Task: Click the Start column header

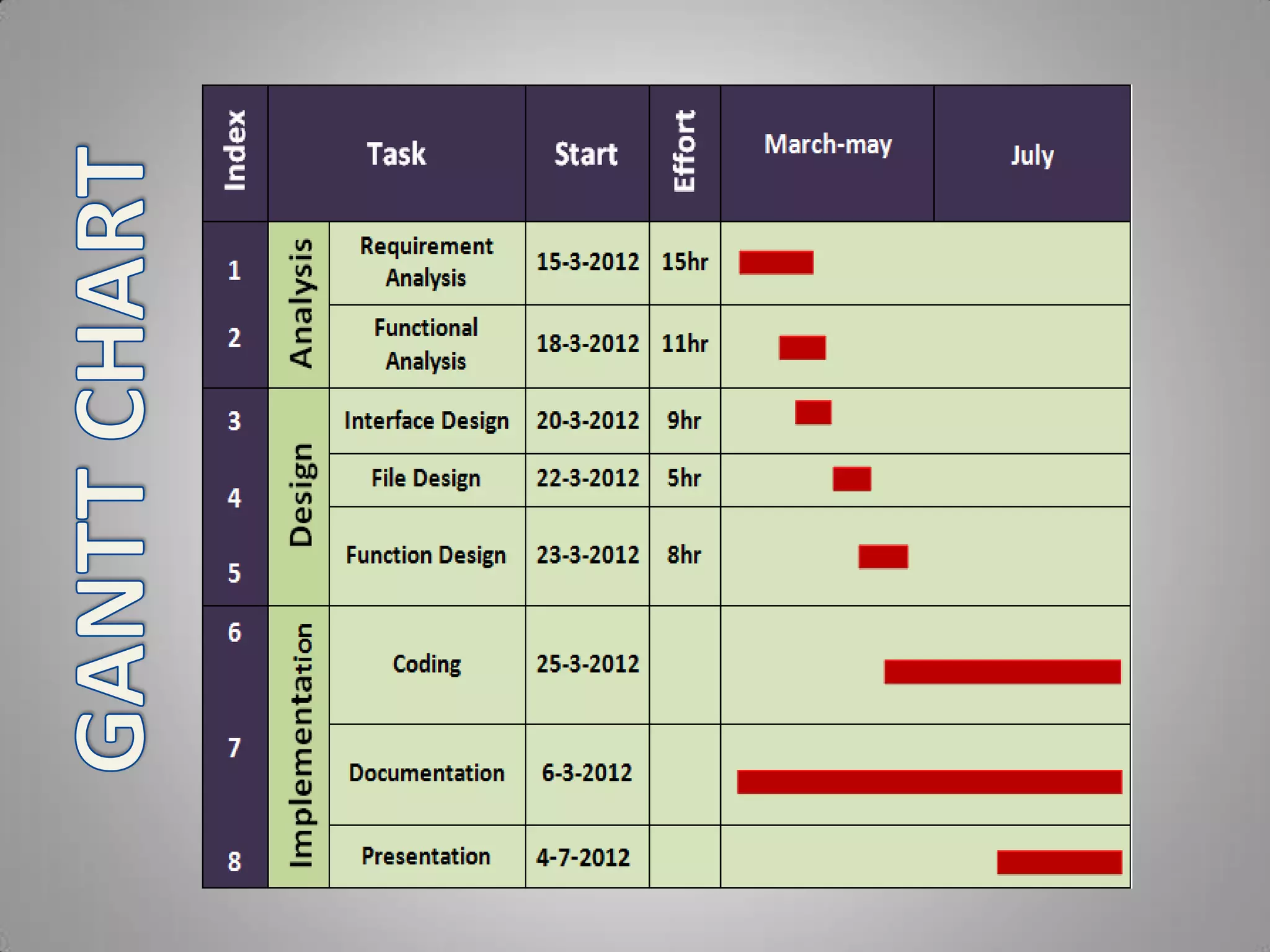Action: point(586,154)
